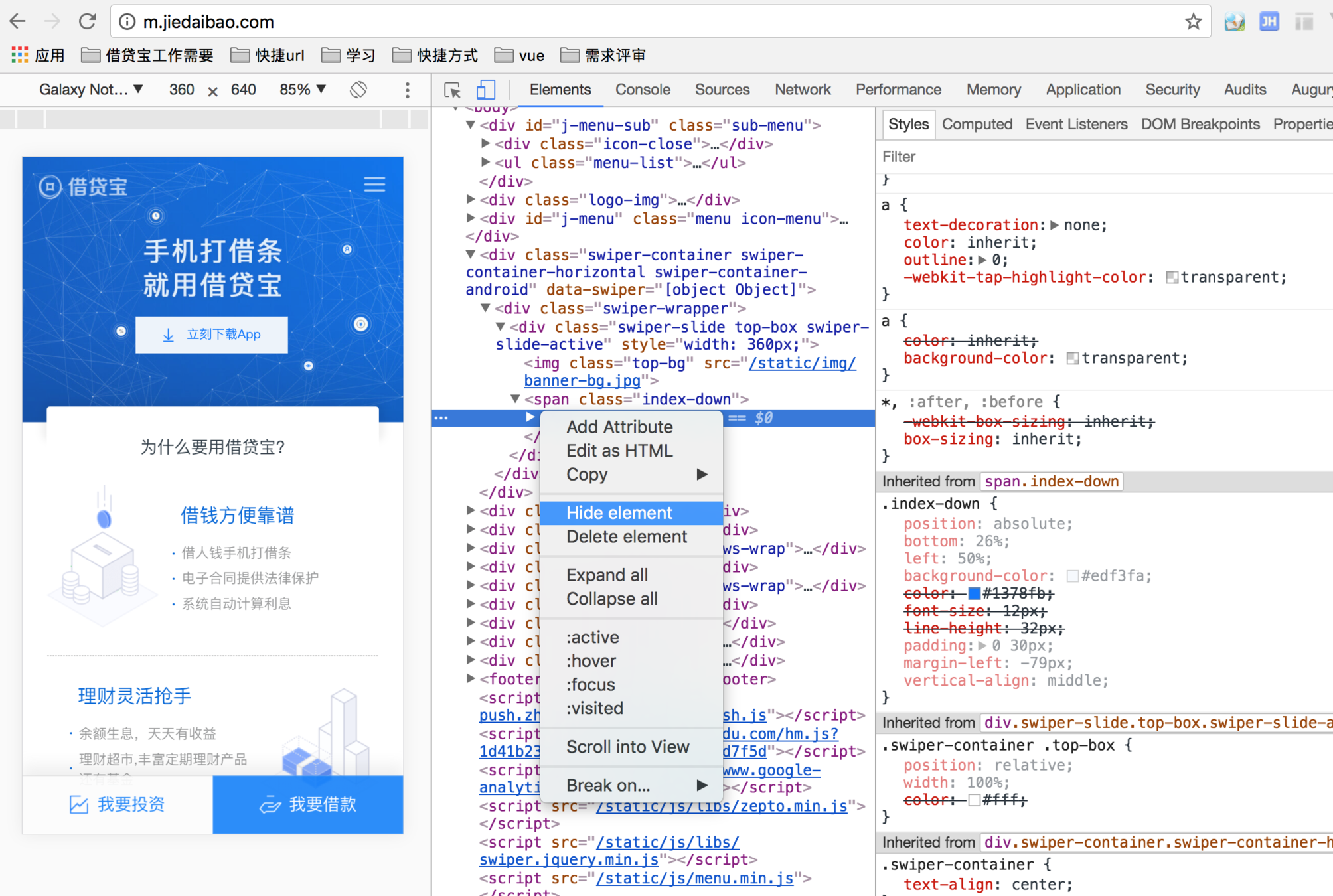This screenshot has height=896, width=1333.
Task: Click the 立刻下载App download button
Action: (212, 335)
